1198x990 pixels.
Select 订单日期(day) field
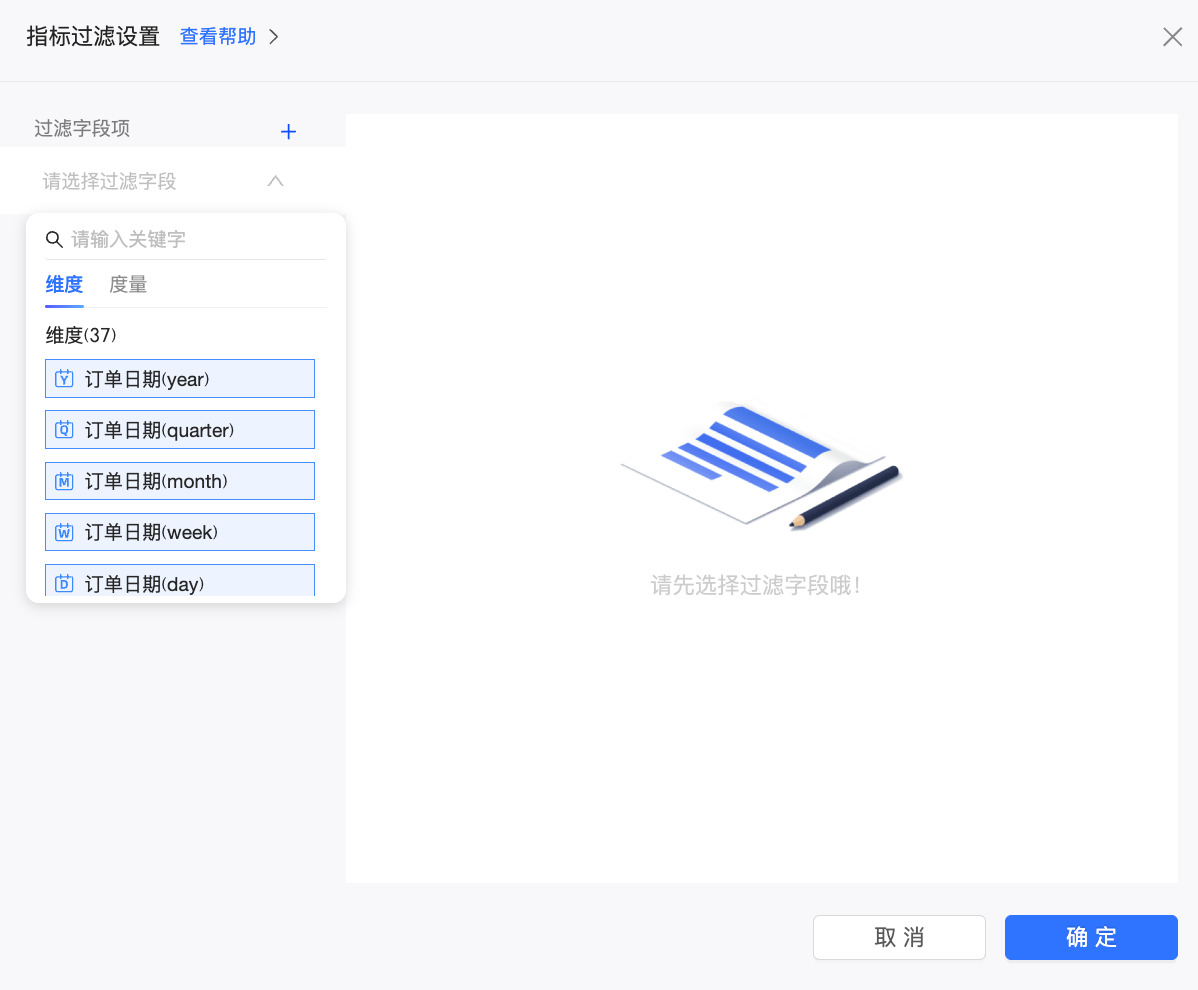point(180,581)
